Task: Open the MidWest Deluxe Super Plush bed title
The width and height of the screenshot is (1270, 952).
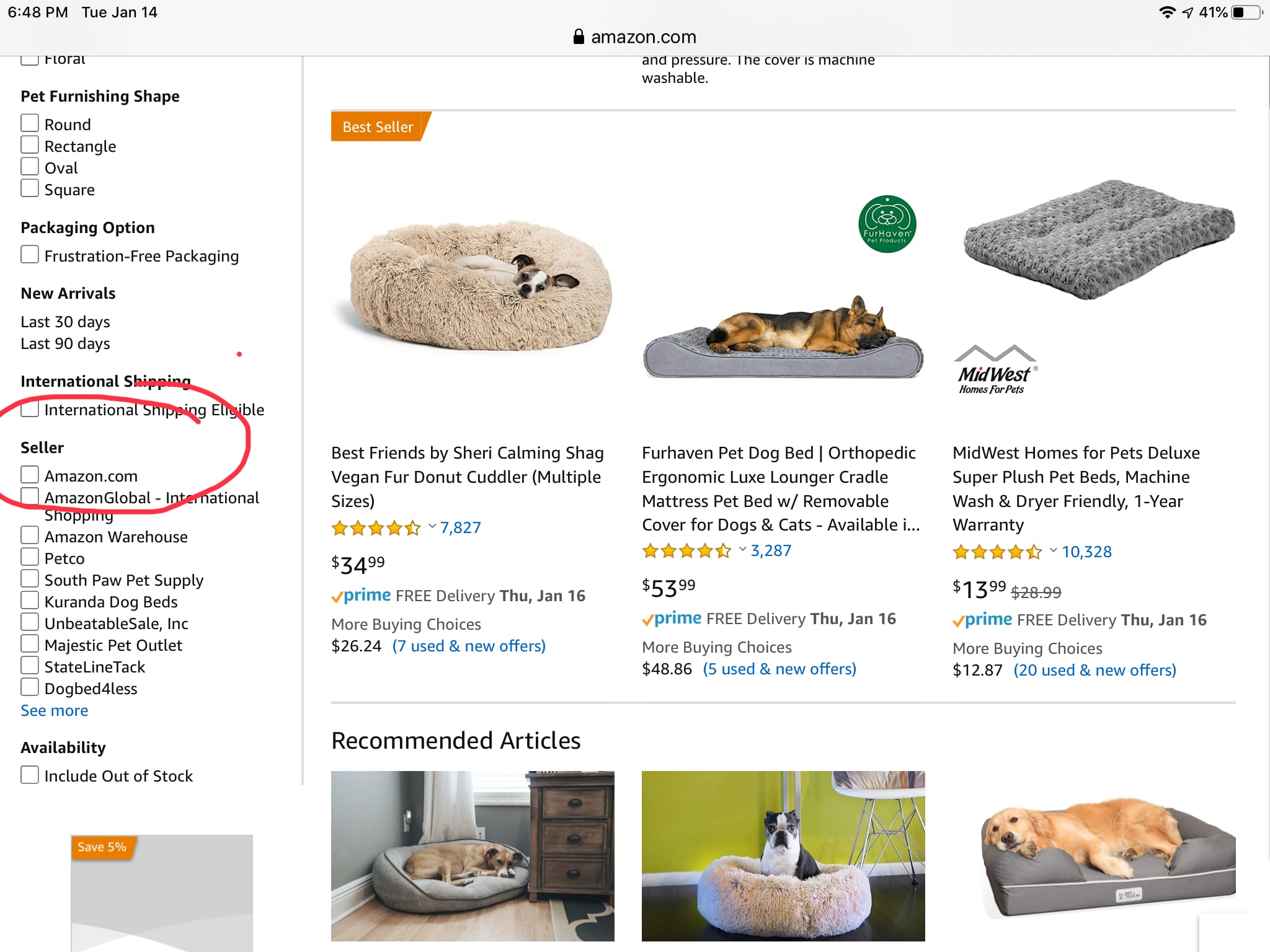Action: pos(1076,488)
